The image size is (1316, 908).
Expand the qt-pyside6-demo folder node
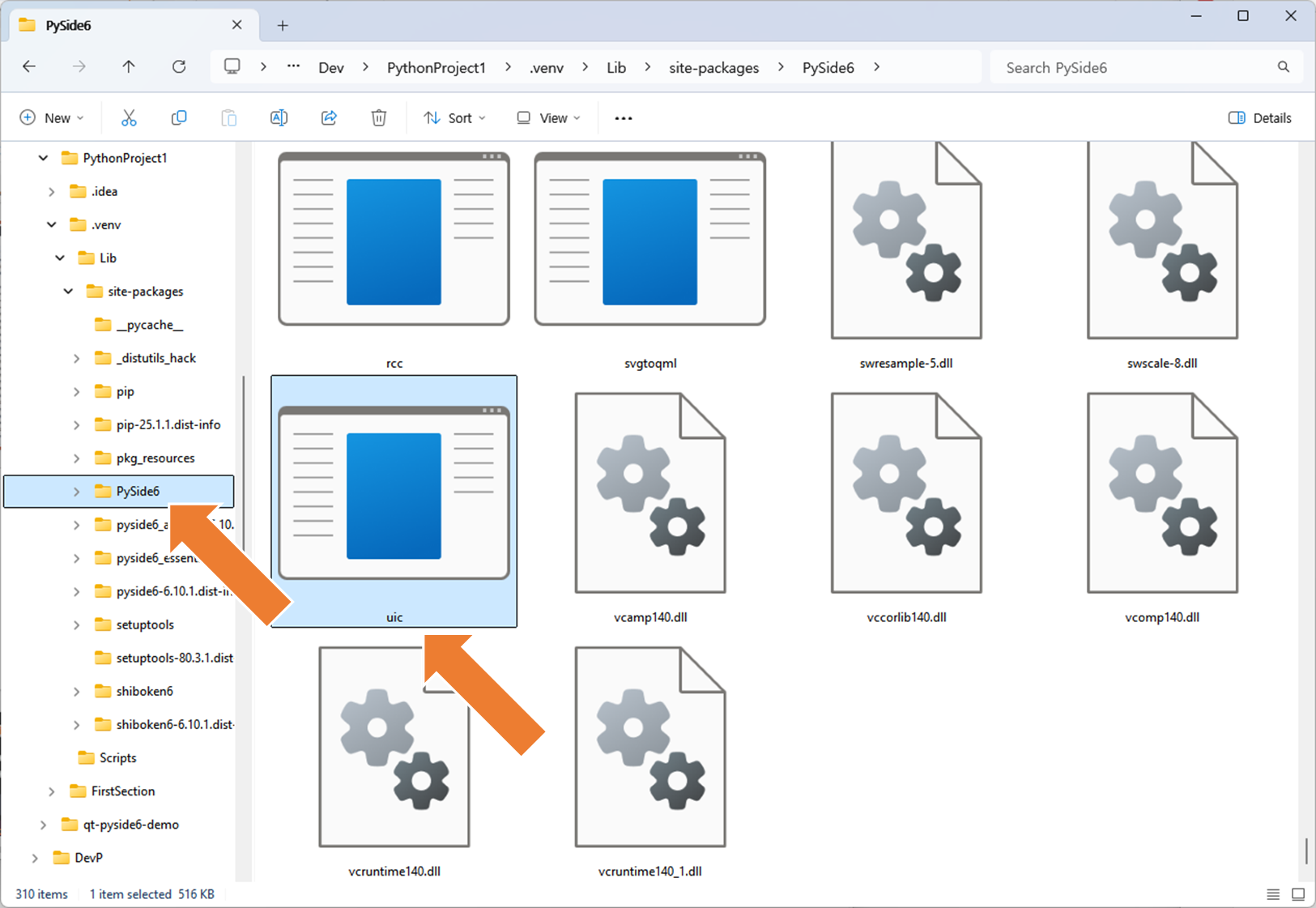(43, 825)
